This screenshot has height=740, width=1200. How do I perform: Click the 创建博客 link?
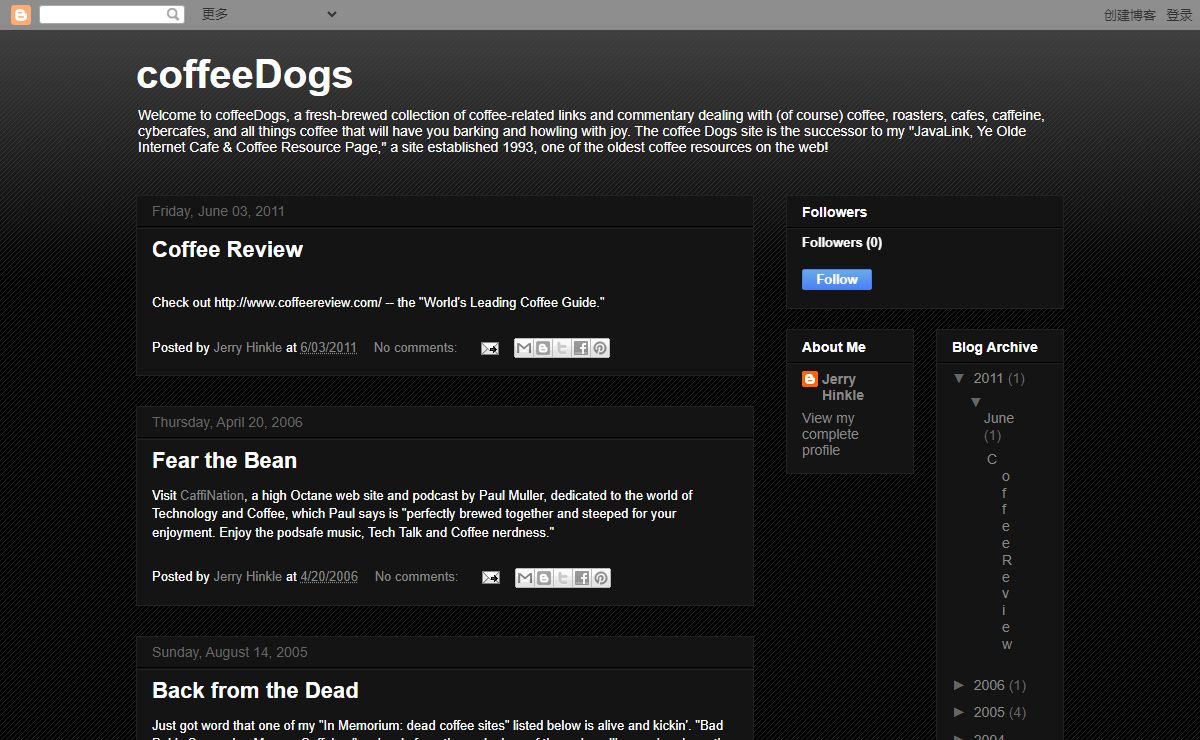tap(1130, 15)
